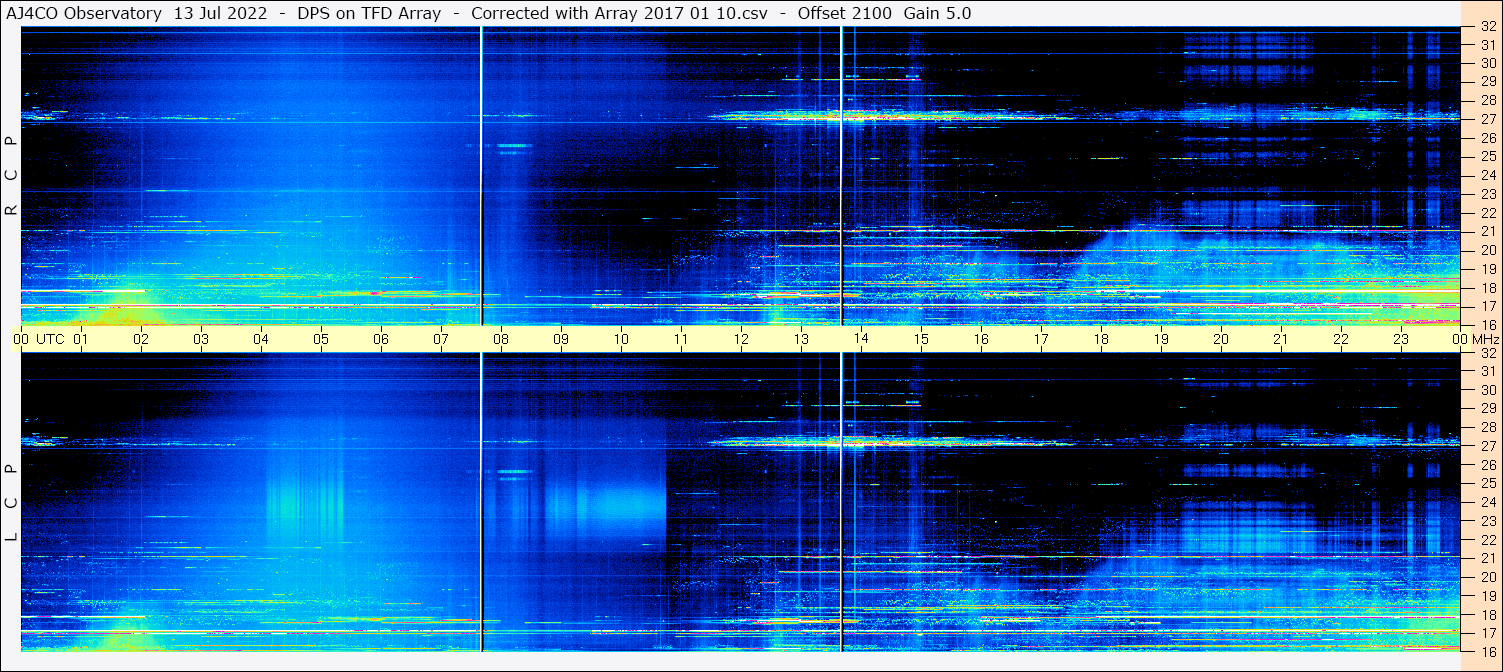Screen dimensions: 1503x672
Task: Select the "Gain 5.0" header value
Action: (937, 13)
